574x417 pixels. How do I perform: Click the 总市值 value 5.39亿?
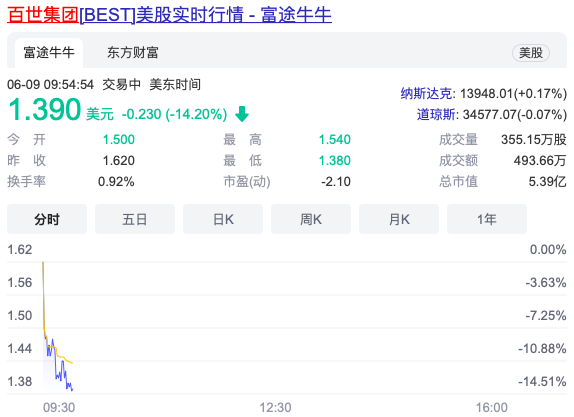tap(547, 182)
